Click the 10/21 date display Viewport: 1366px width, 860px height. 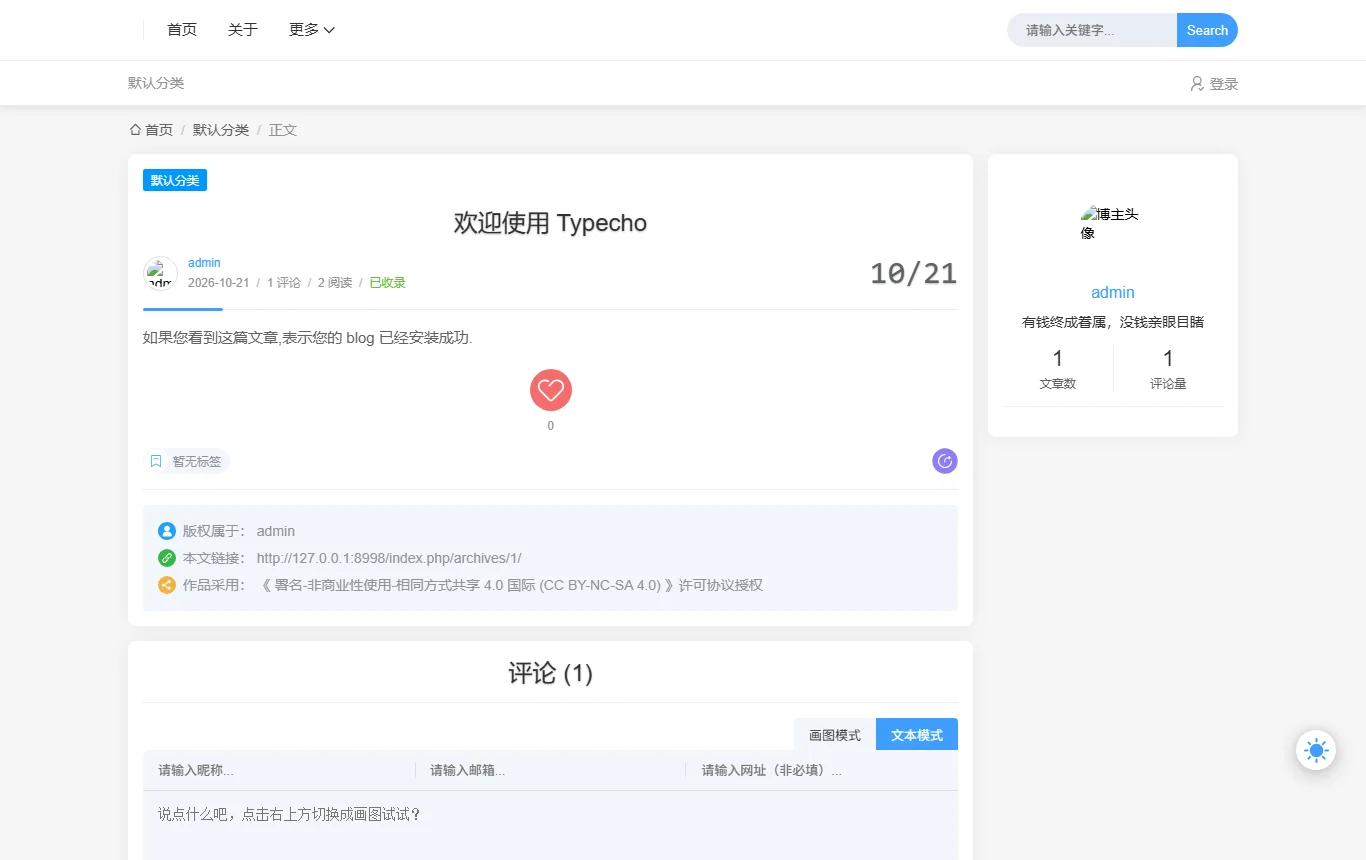click(x=913, y=273)
